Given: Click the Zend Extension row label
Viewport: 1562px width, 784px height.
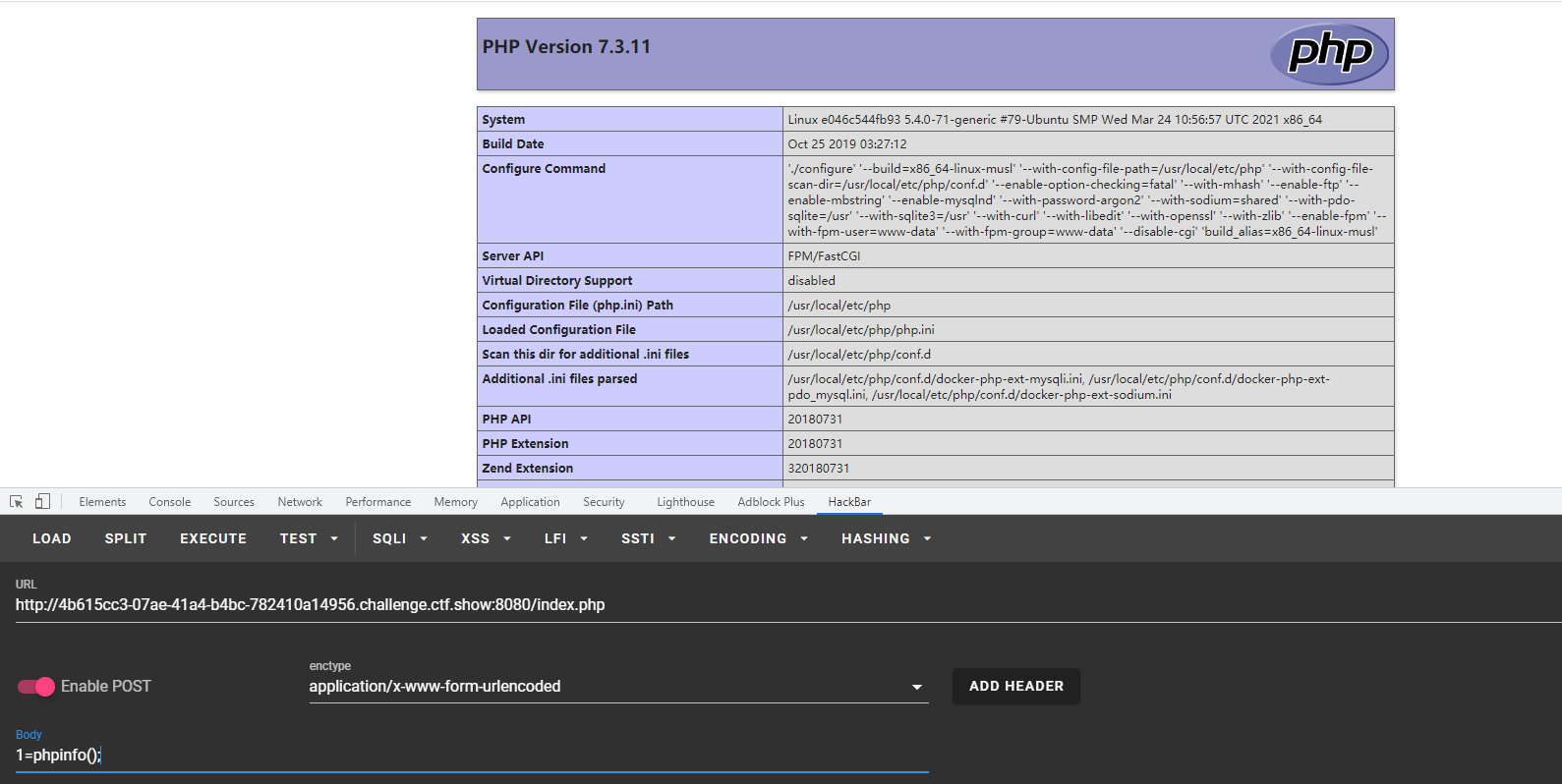Looking at the screenshot, I should (528, 468).
